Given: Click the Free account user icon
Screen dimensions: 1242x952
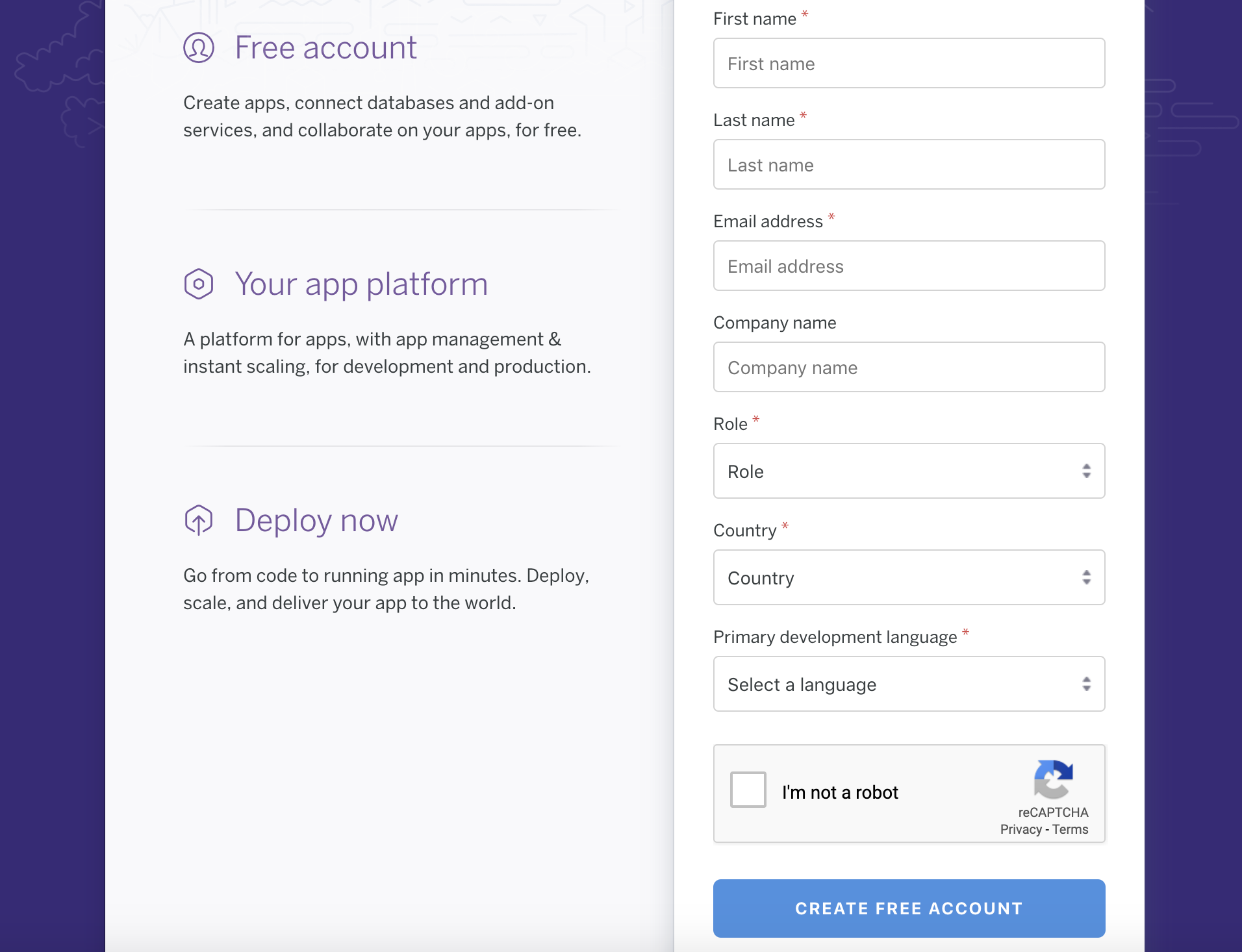Looking at the screenshot, I should point(199,47).
